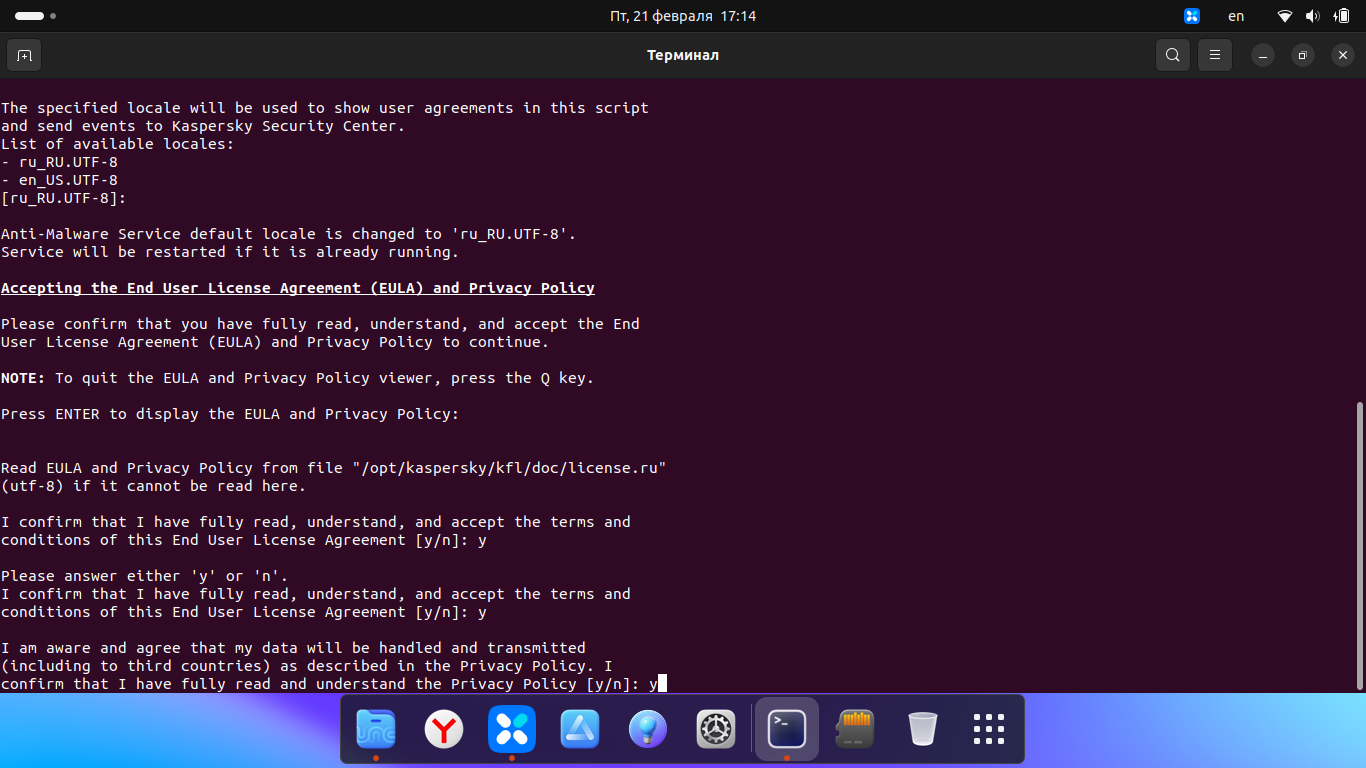Show all applications grid
Image resolution: width=1366 pixels, height=768 pixels.
point(989,729)
